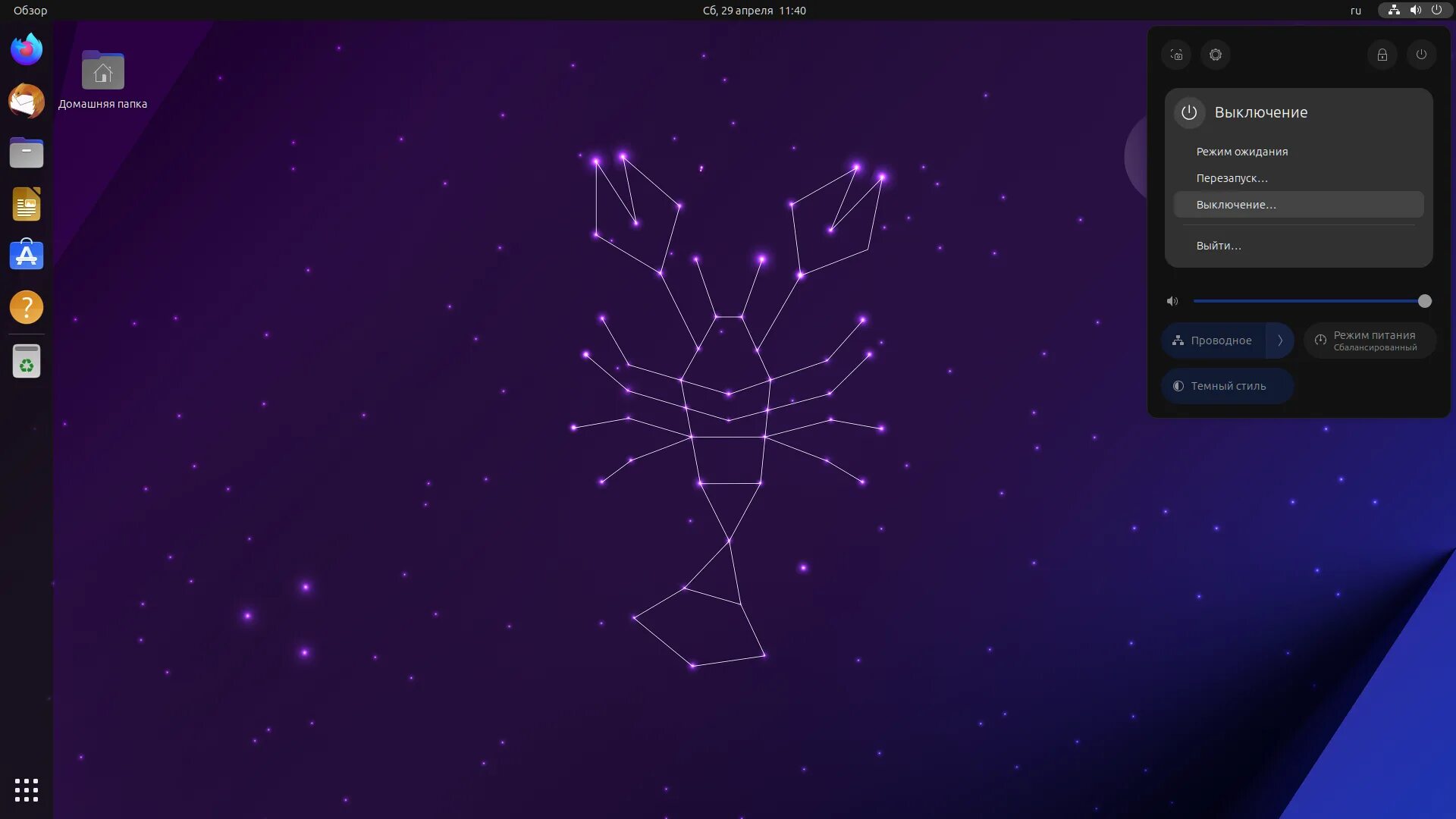Screen dimensions: 1456x819
Task: Enable Темный стиль dark style
Action: 1227,386
